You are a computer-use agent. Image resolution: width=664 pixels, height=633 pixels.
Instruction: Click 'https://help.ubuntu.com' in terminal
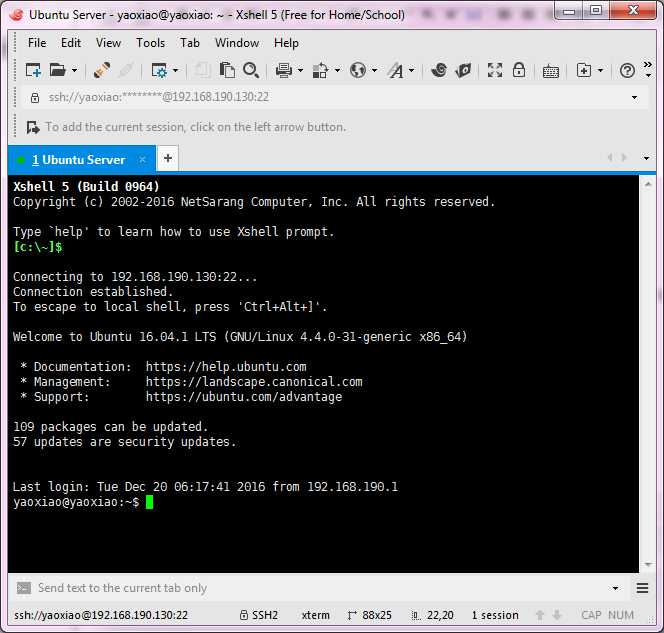226,367
